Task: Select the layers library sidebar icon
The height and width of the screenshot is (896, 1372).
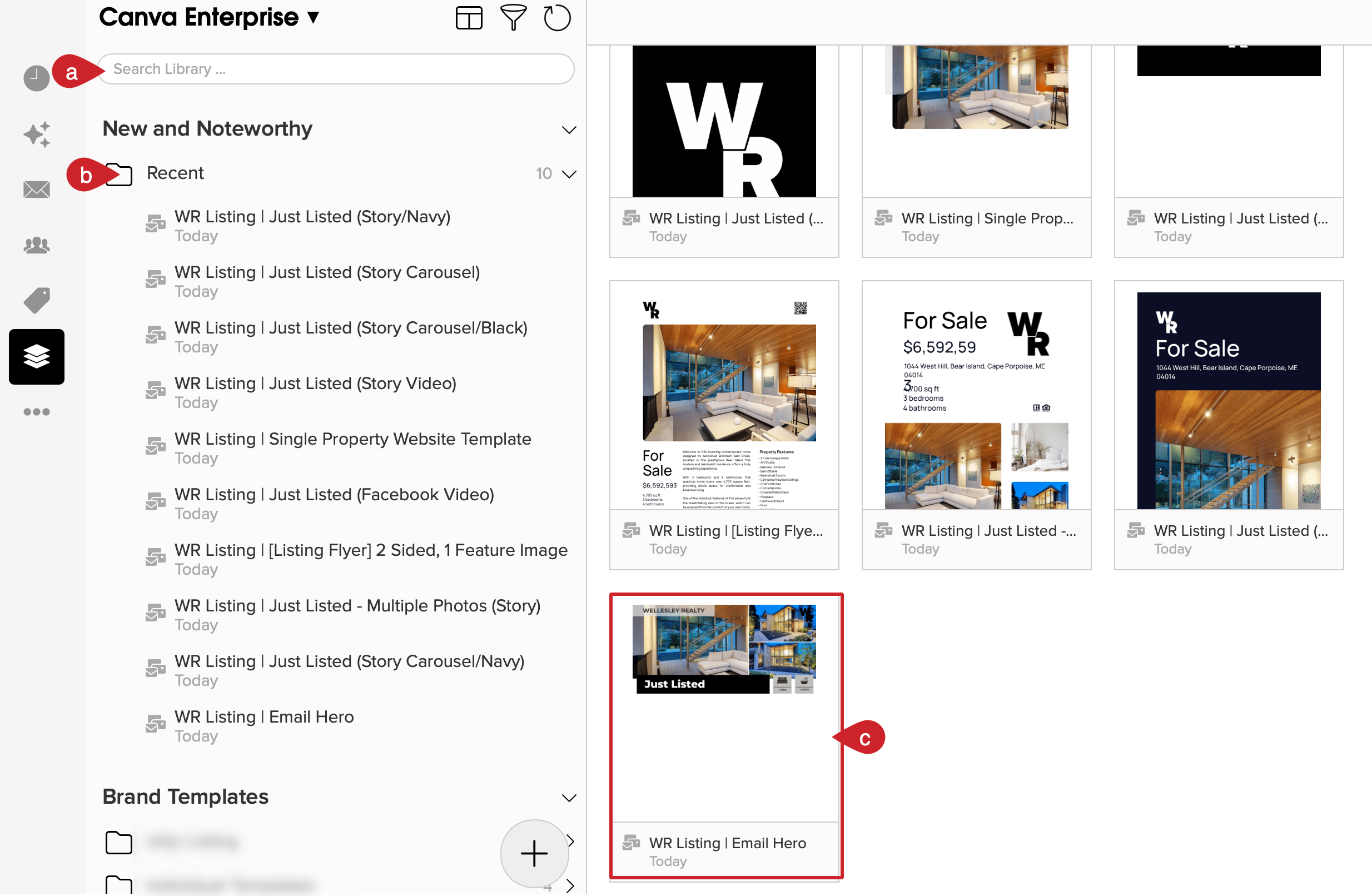Action: click(36, 357)
